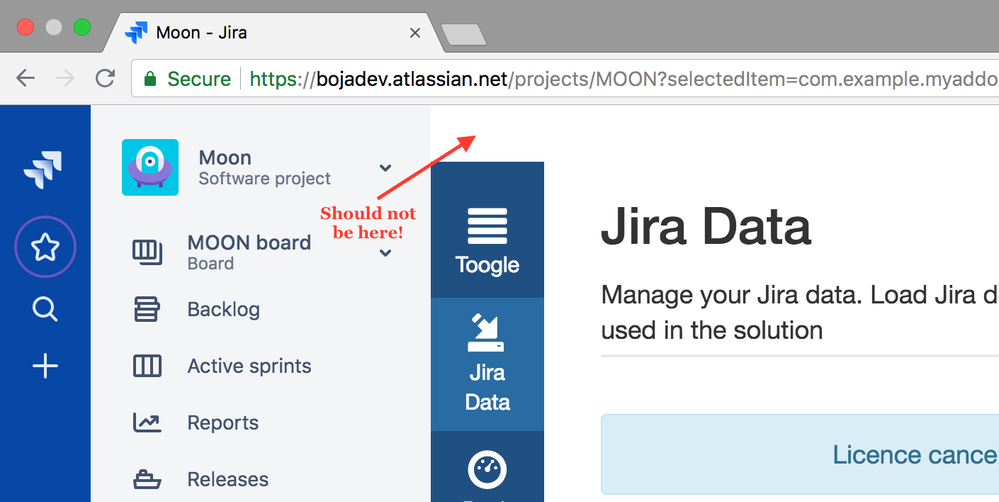Click the Software project subtitle
The height and width of the screenshot is (502, 999).
coord(264,178)
